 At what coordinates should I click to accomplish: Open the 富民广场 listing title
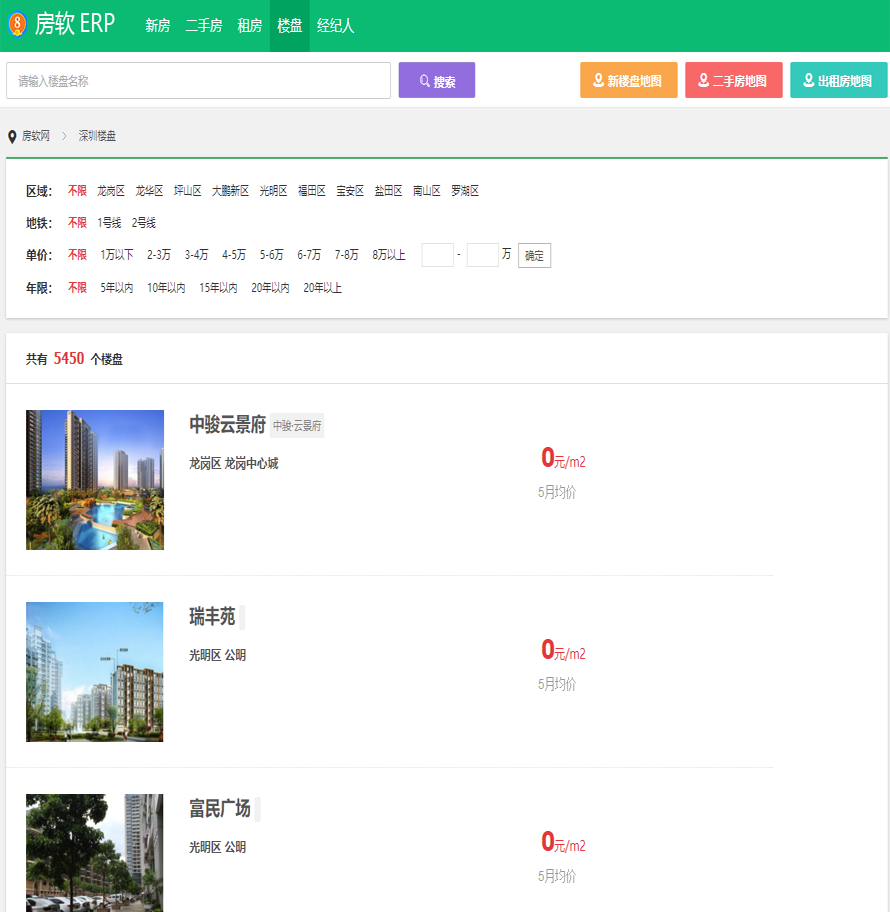point(220,808)
